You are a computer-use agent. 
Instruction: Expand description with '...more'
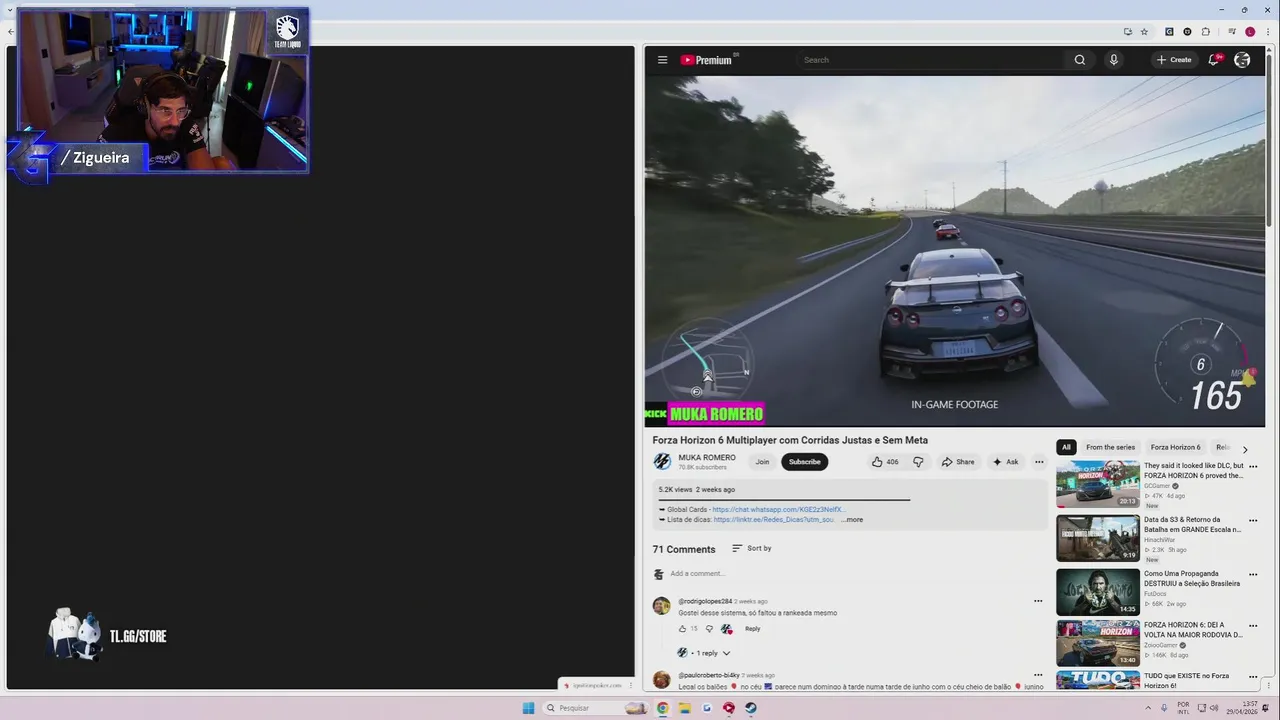click(852, 520)
